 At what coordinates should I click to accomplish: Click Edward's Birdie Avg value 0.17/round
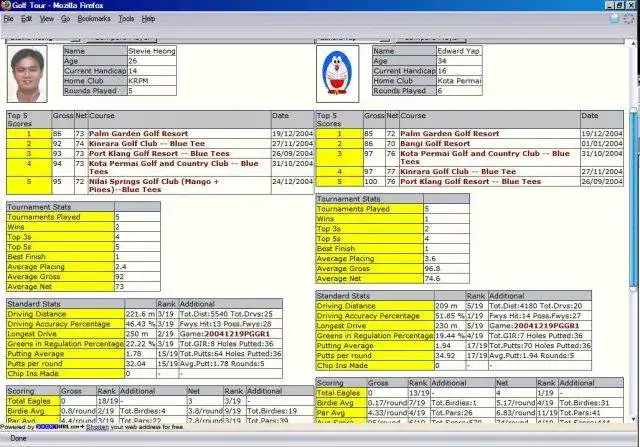click(387, 403)
